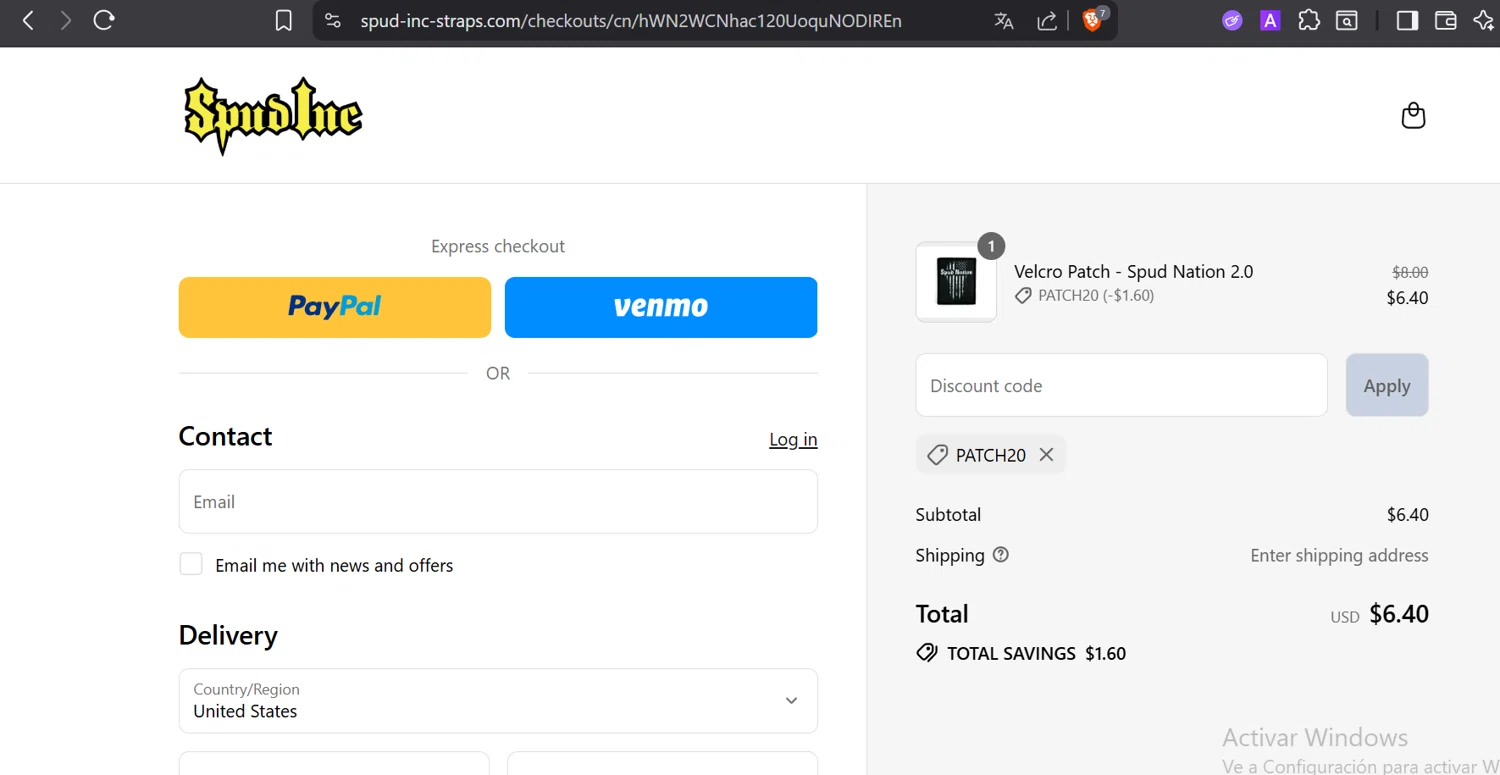Click the crossed-out $8.00 price
This screenshot has height=775, width=1500.
[x=1410, y=272]
